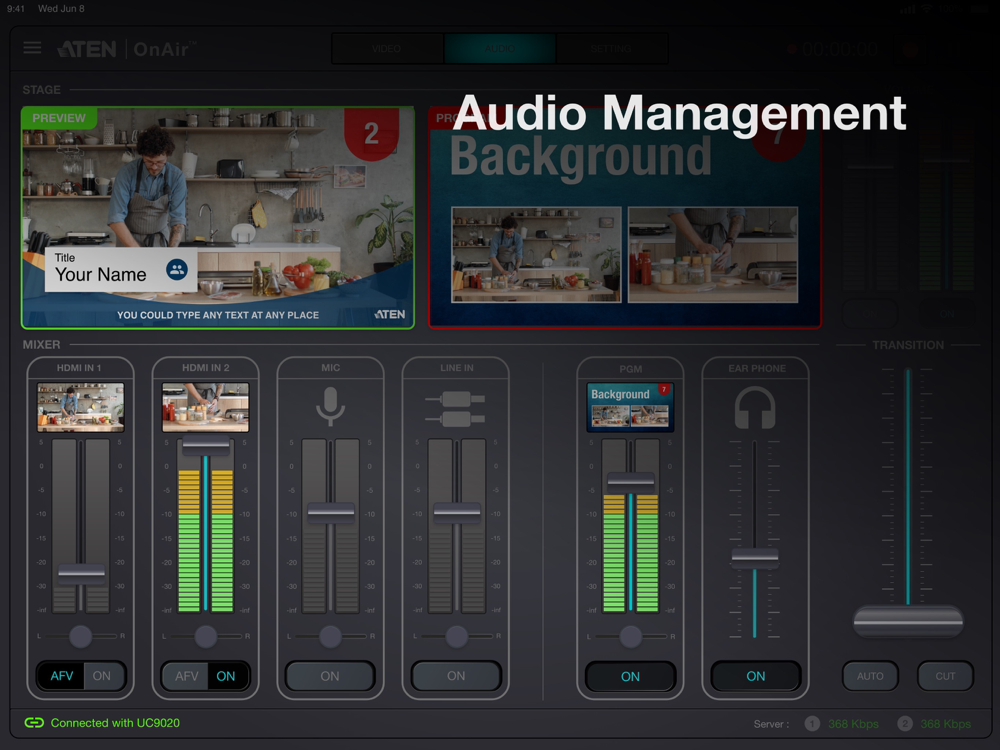This screenshot has height=750, width=1000.
Task: Switch to the SETTING tab
Action: tap(612, 48)
